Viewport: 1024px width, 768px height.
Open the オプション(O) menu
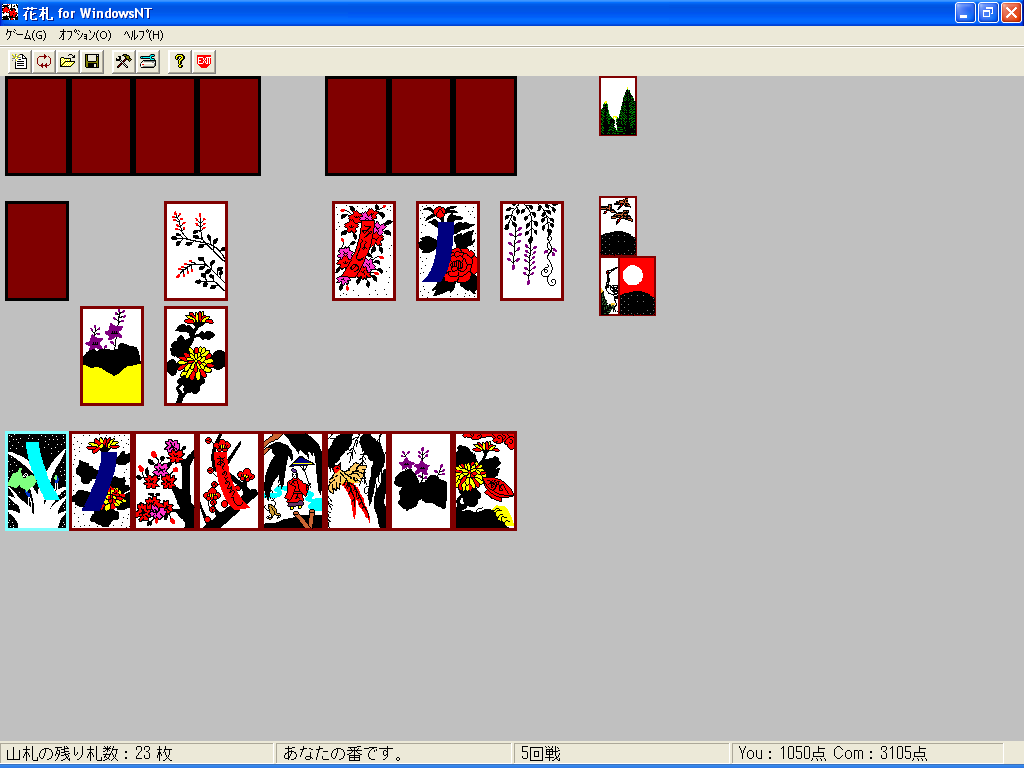point(85,35)
